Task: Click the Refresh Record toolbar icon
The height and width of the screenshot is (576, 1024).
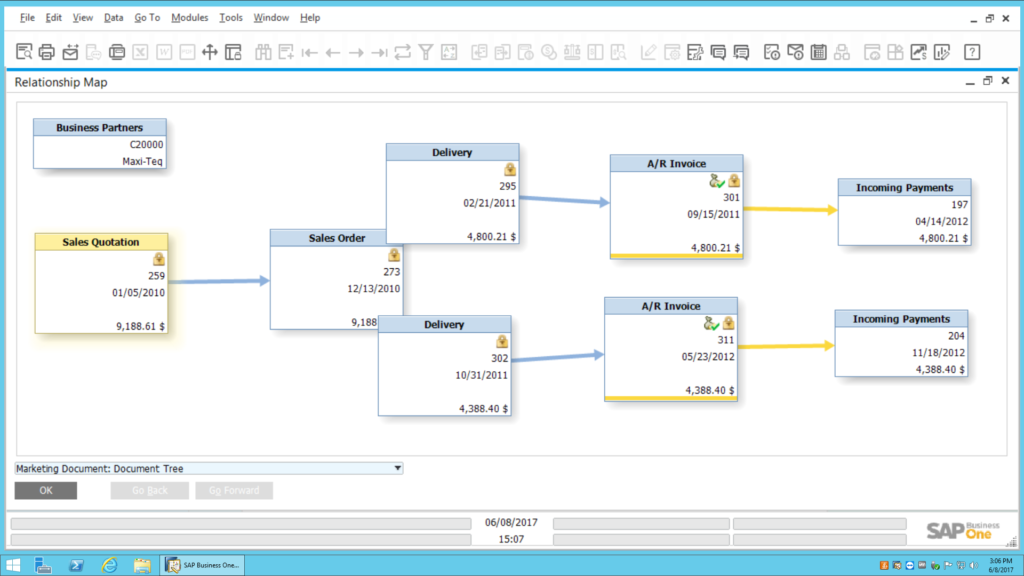Action: tap(403, 50)
